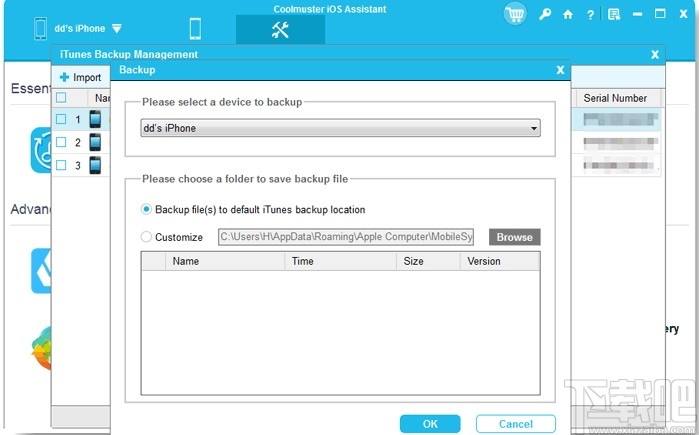Click phone icon in backup row 2

coord(95,142)
